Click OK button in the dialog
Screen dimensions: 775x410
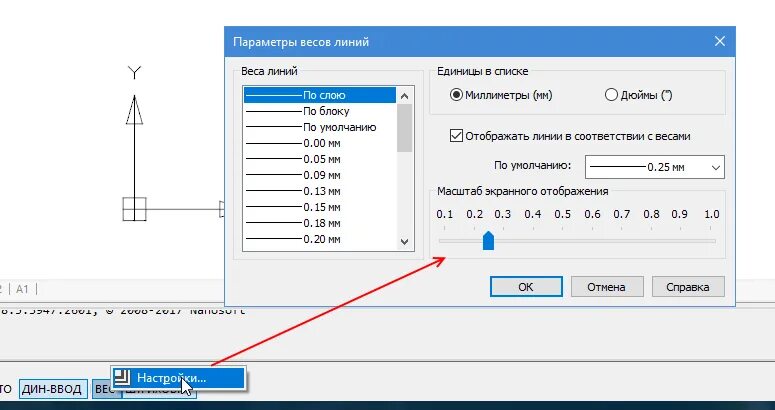(526, 287)
